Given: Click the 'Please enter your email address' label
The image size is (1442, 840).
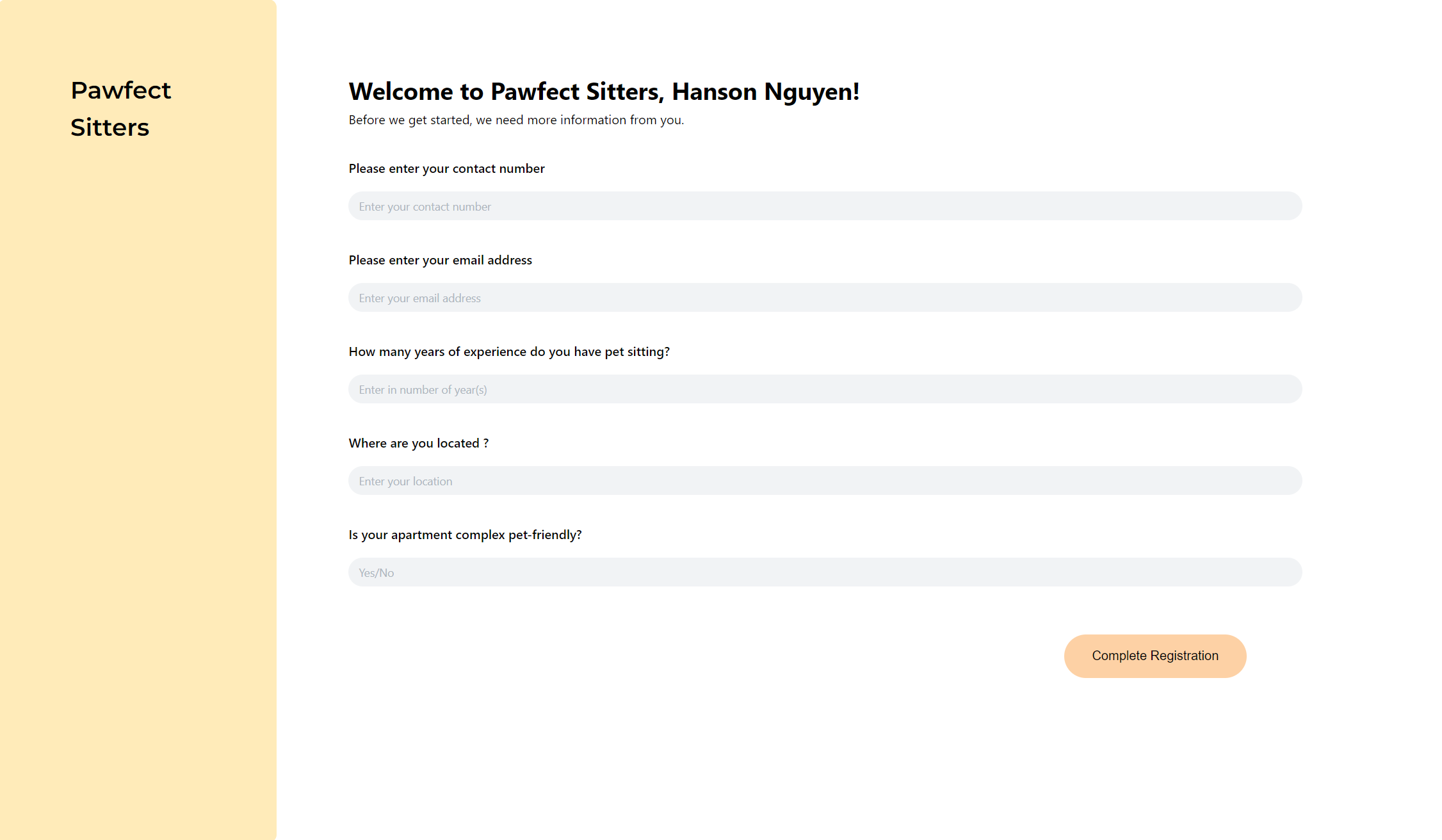Looking at the screenshot, I should (440, 260).
